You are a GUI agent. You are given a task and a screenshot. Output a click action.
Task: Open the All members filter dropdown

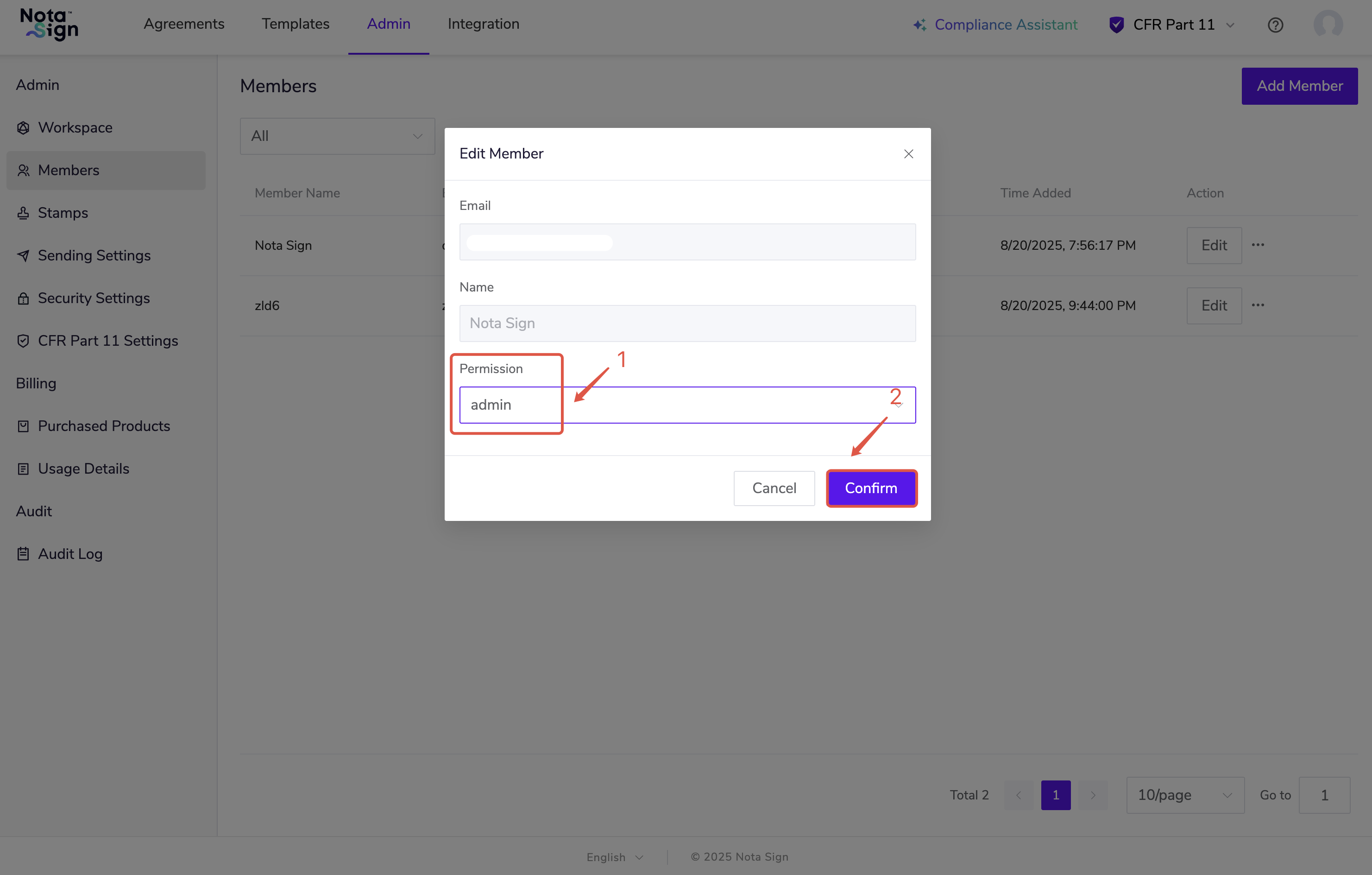tap(337, 136)
